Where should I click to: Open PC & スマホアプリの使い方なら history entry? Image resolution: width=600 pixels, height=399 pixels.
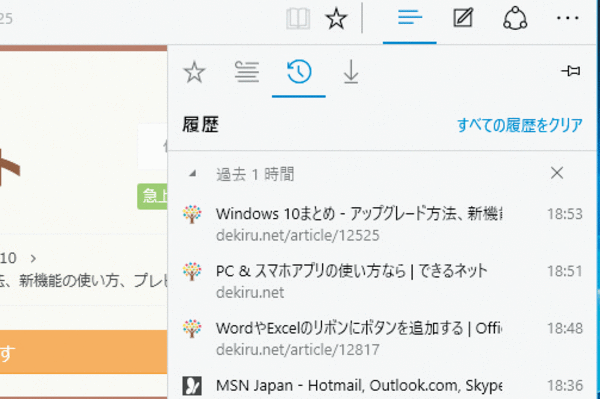[x=383, y=281]
